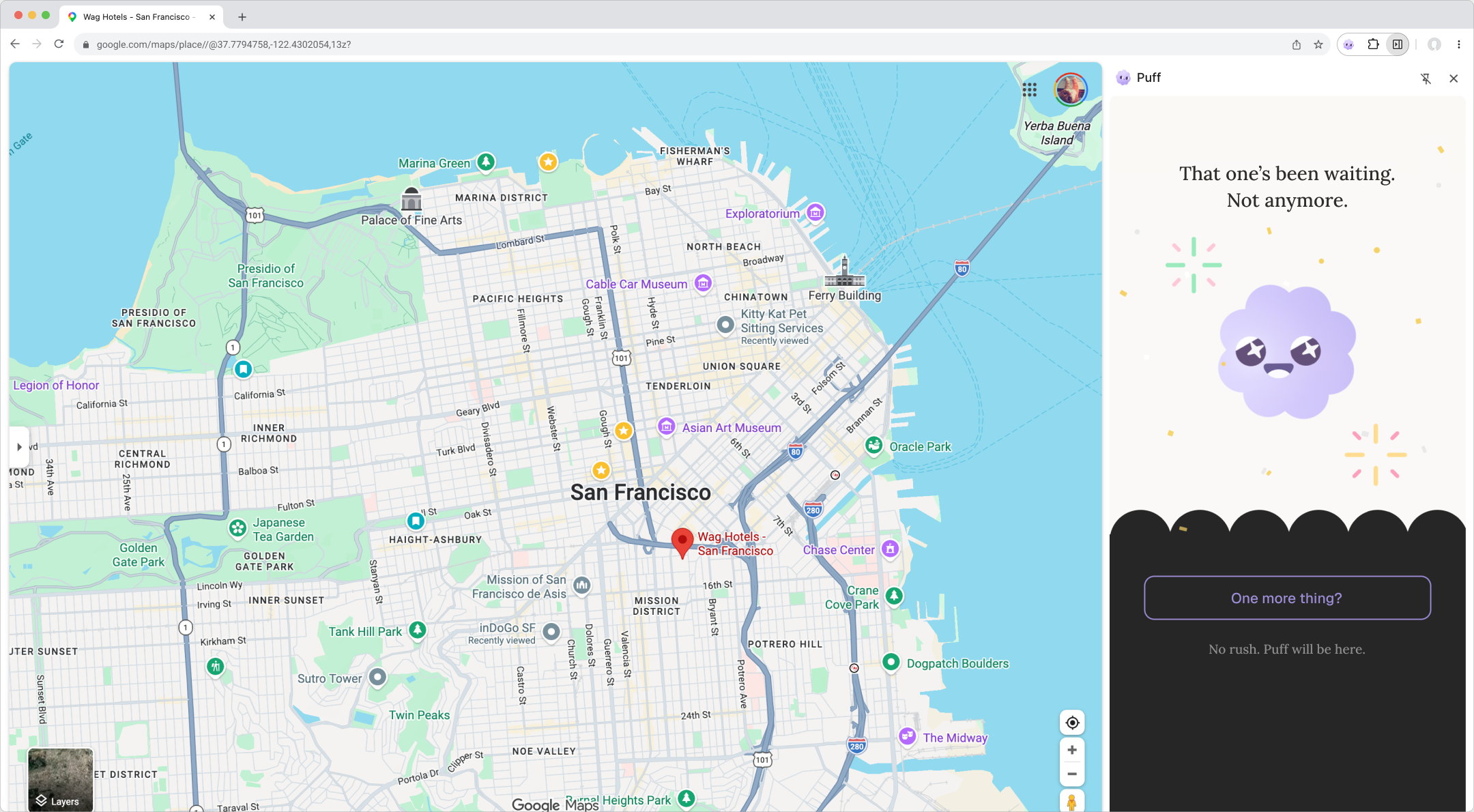This screenshot has width=1474, height=812.
Task: Show your current location on map
Action: [x=1072, y=723]
